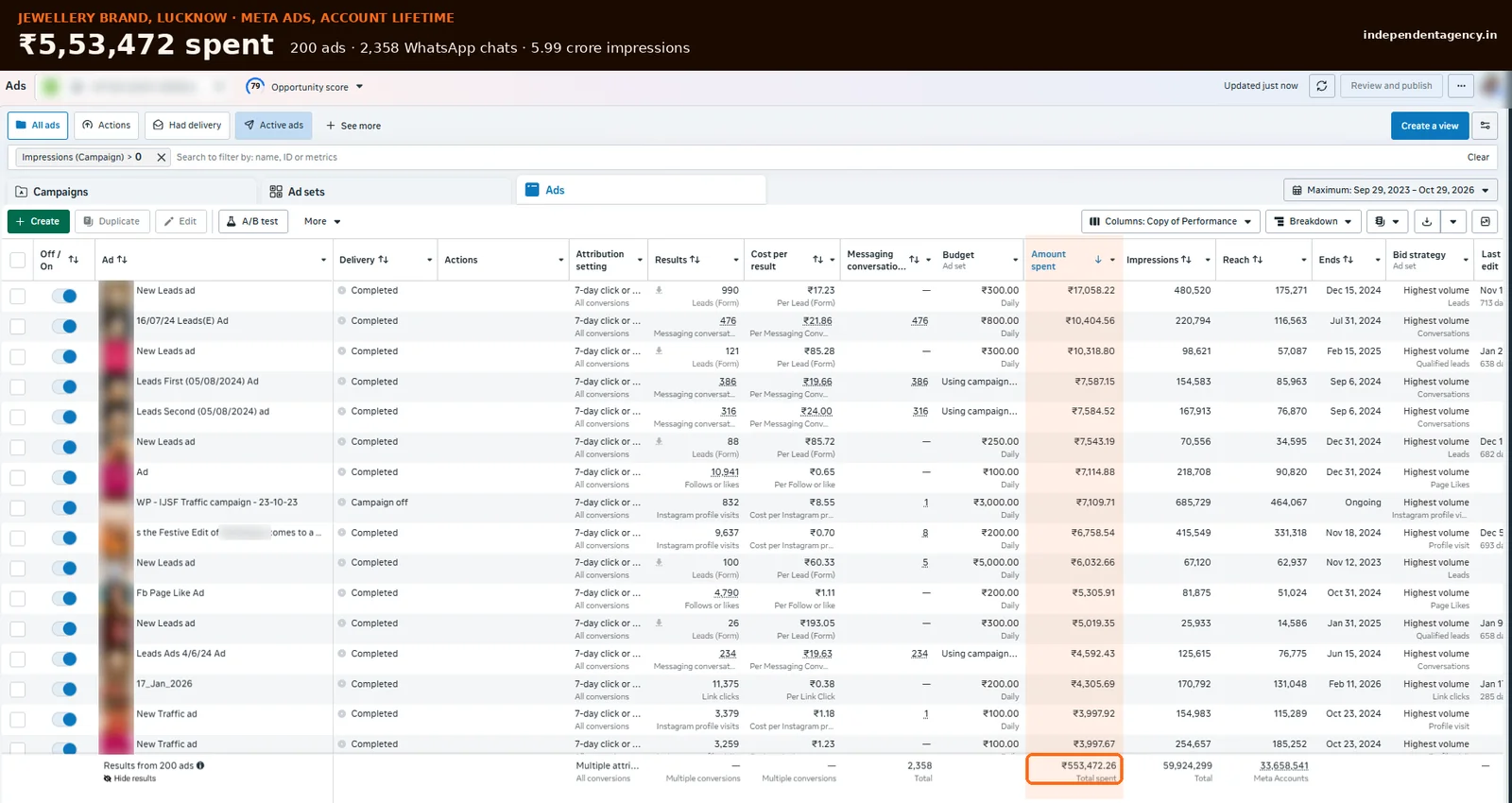The width and height of the screenshot is (1512, 803).
Task: Click the export download icon
Action: pos(1427,221)
